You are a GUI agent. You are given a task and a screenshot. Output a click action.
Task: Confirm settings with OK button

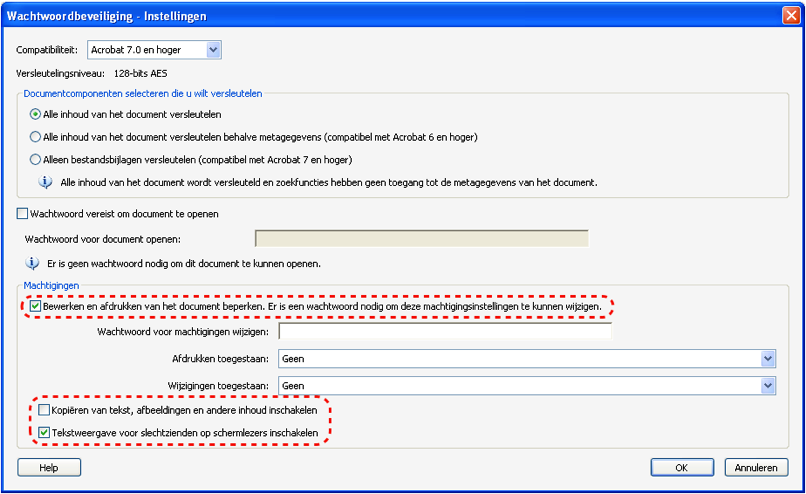(682, 467)
